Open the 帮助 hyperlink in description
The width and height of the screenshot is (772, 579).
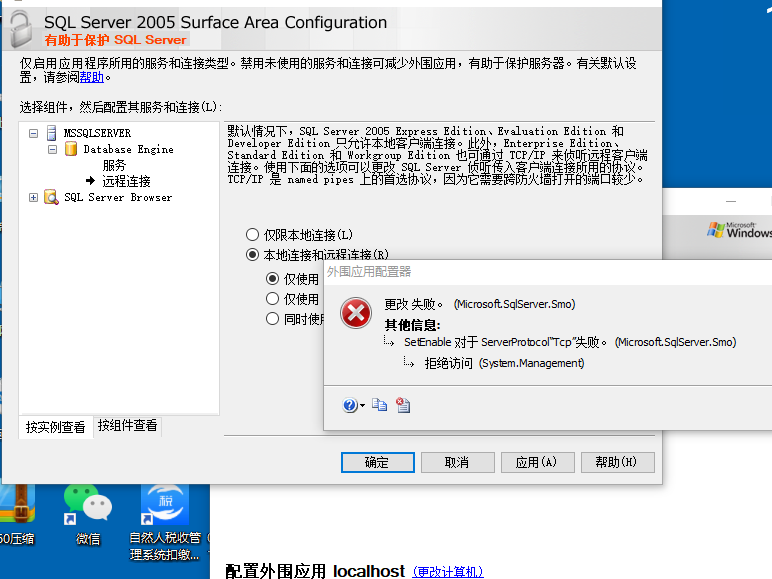pos(92,77)
